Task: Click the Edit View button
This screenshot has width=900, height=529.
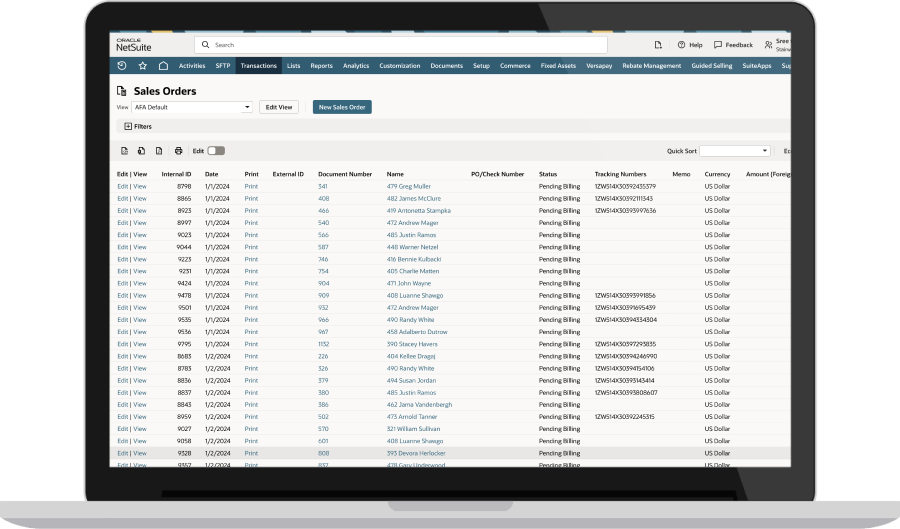Action: pyautogui.click(x=278, y=107)
